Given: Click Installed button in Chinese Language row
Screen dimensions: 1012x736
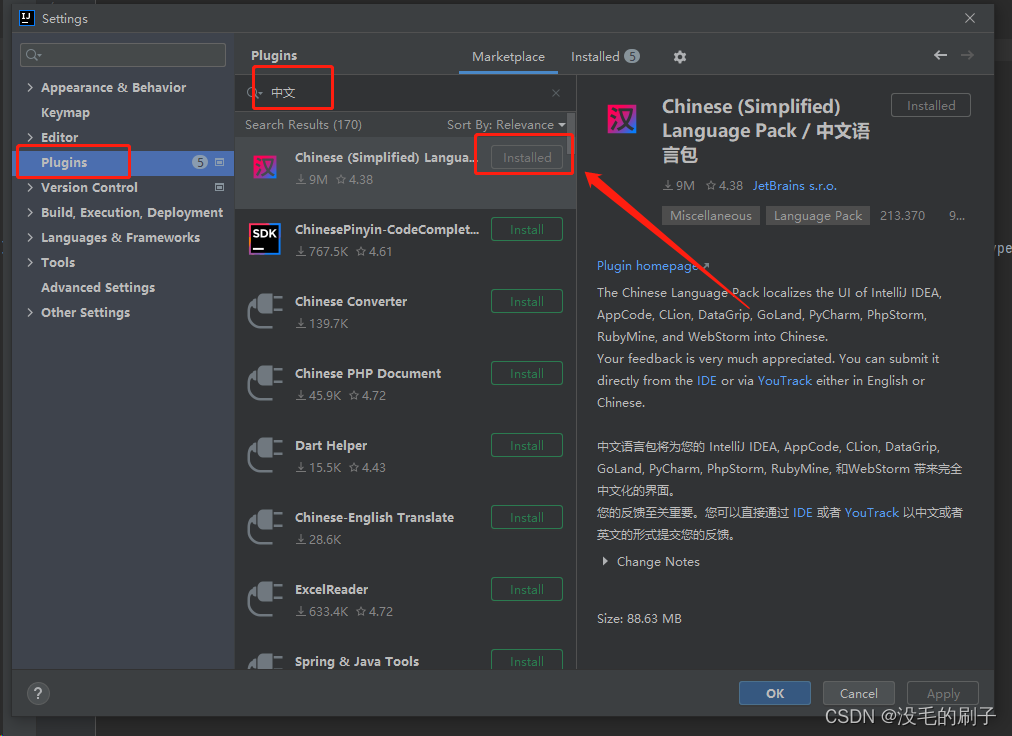Looking at the screenshot, I should [x=527, y=158].
